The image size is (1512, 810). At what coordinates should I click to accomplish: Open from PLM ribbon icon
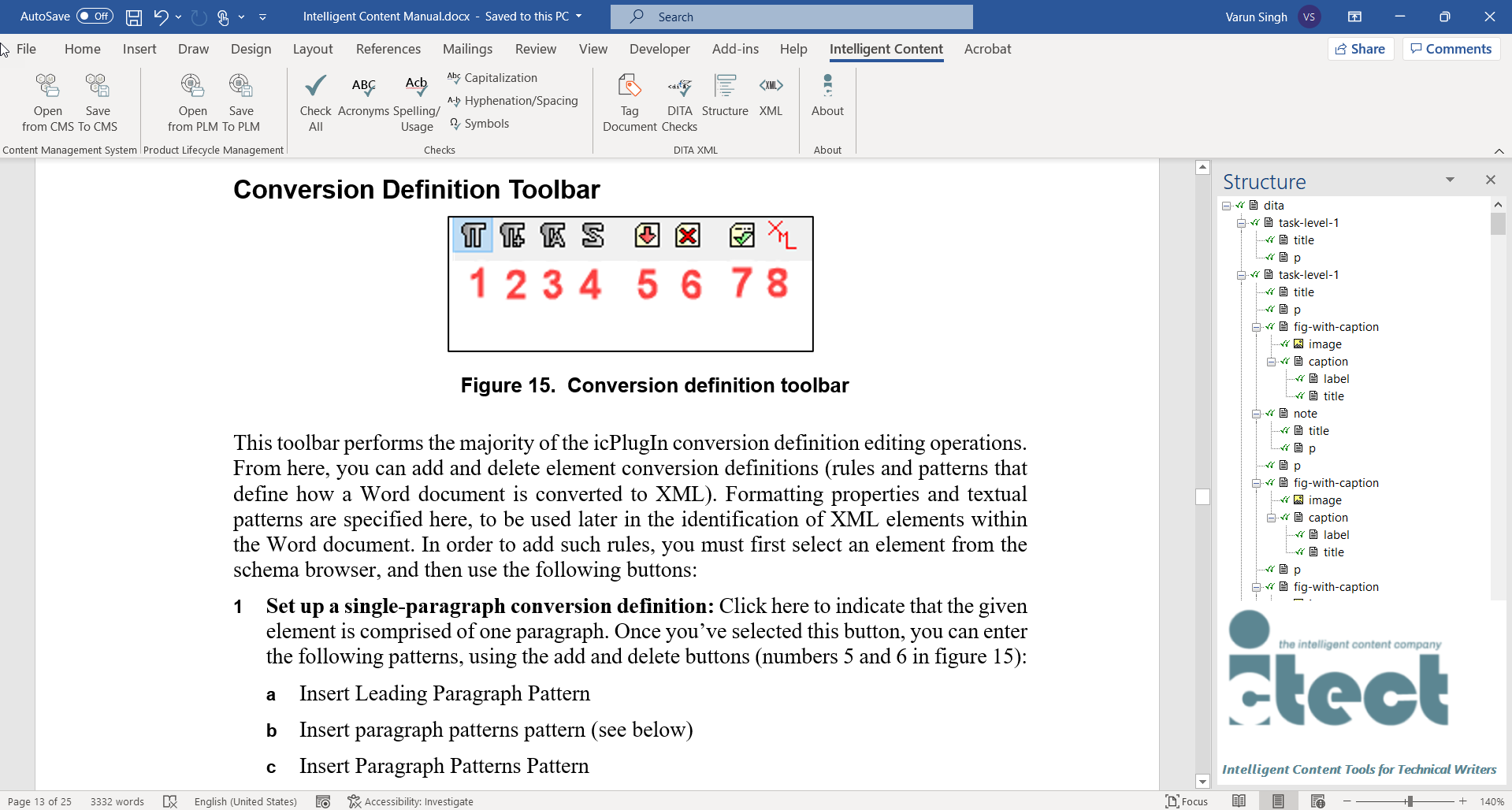(192, 102)
